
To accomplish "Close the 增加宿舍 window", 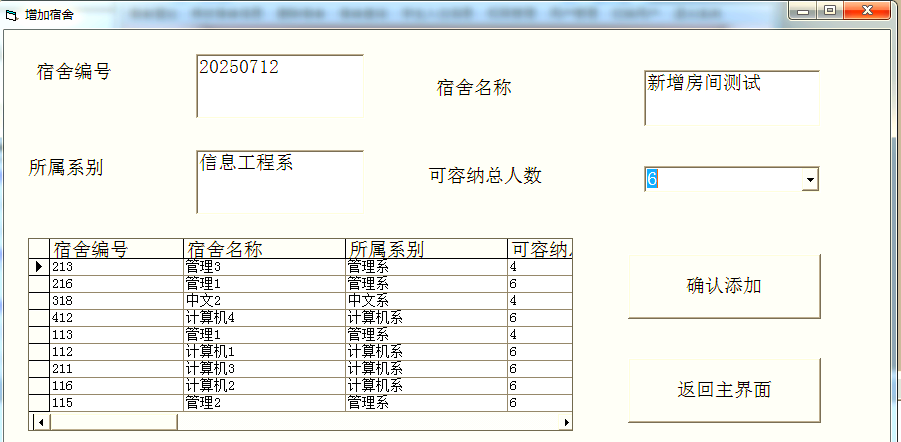I will pos(868,10).
